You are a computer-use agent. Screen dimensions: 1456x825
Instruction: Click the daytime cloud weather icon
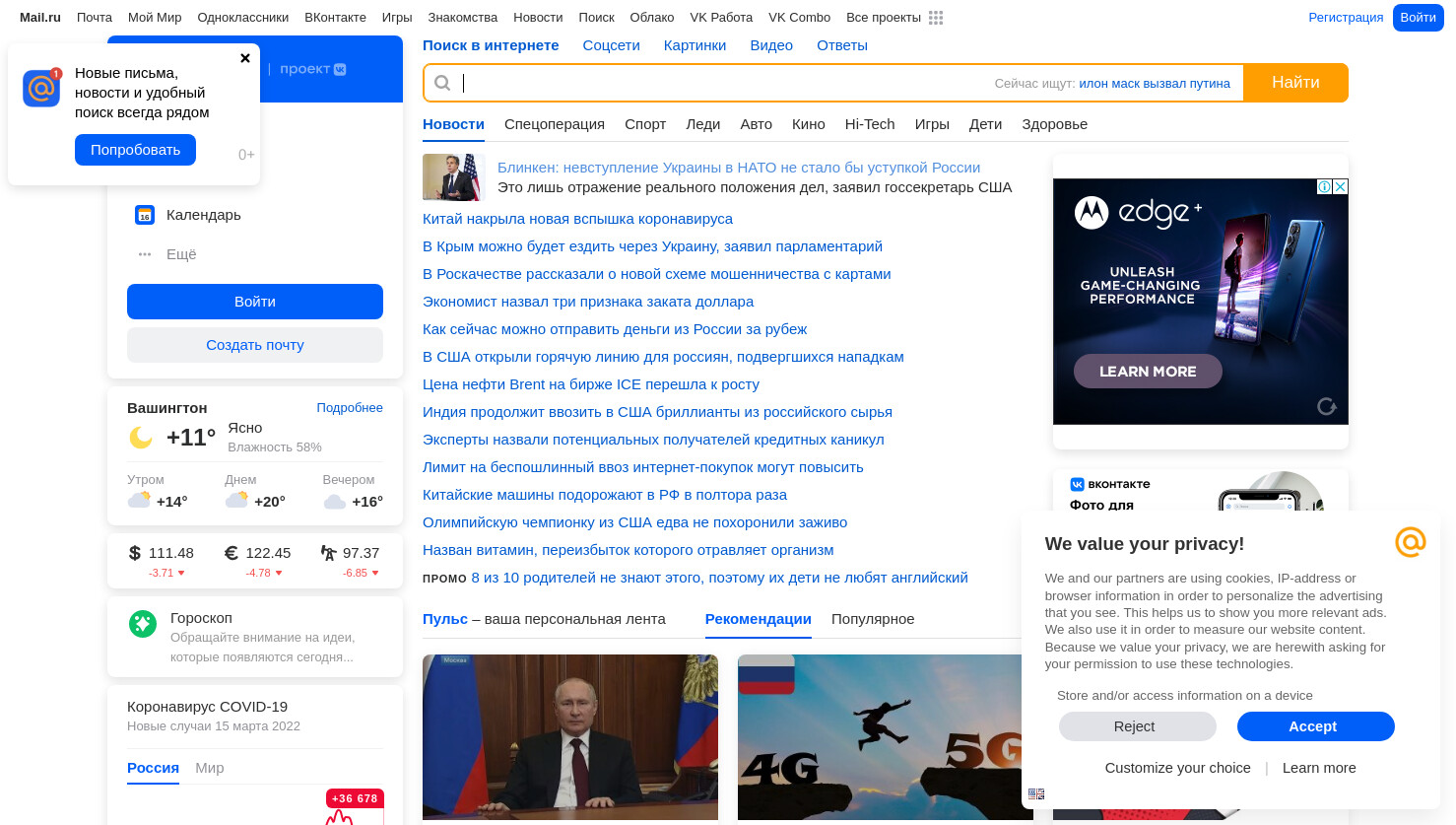pos(236,500)
